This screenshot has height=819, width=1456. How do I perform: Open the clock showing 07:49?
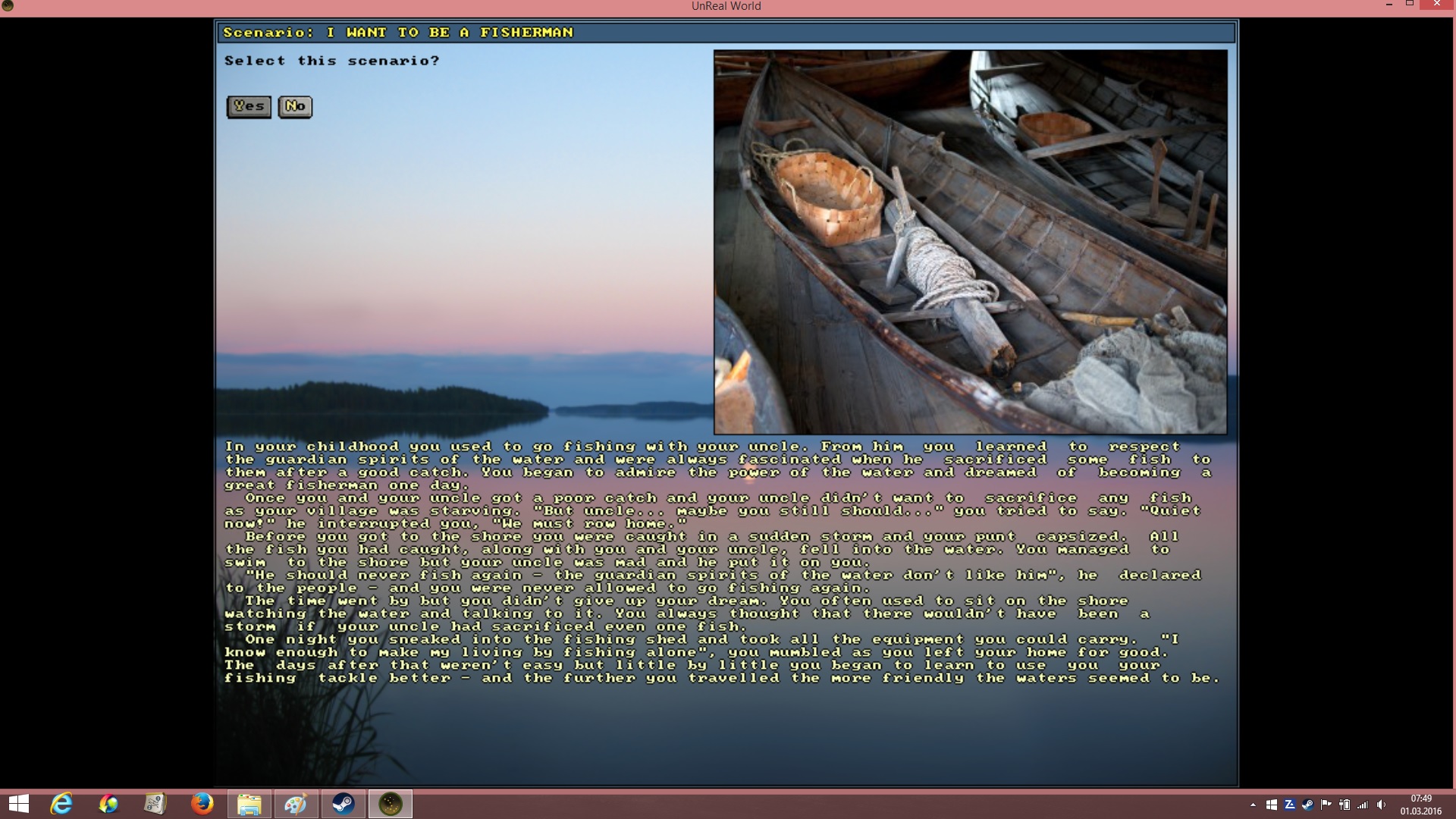(x=1421, y=805)
